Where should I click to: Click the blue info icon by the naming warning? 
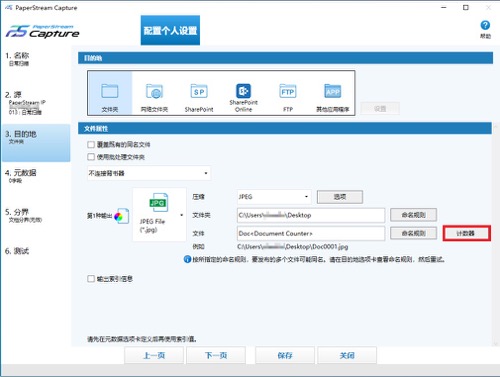[x=187, y=259]
